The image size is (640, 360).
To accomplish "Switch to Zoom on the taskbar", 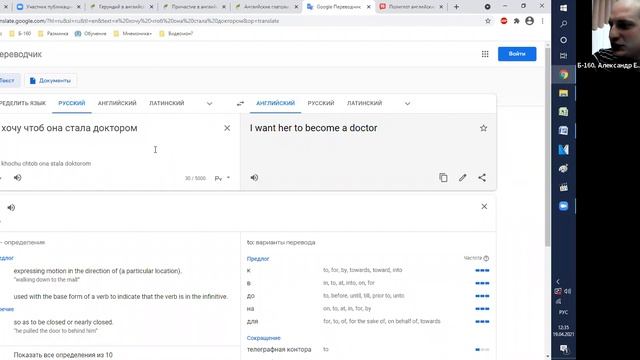I will click(564, 206).
